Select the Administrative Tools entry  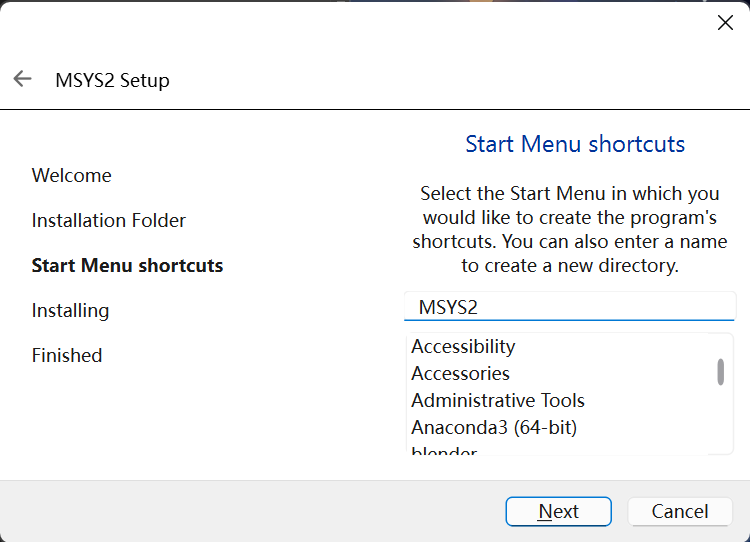click(497, 400)
